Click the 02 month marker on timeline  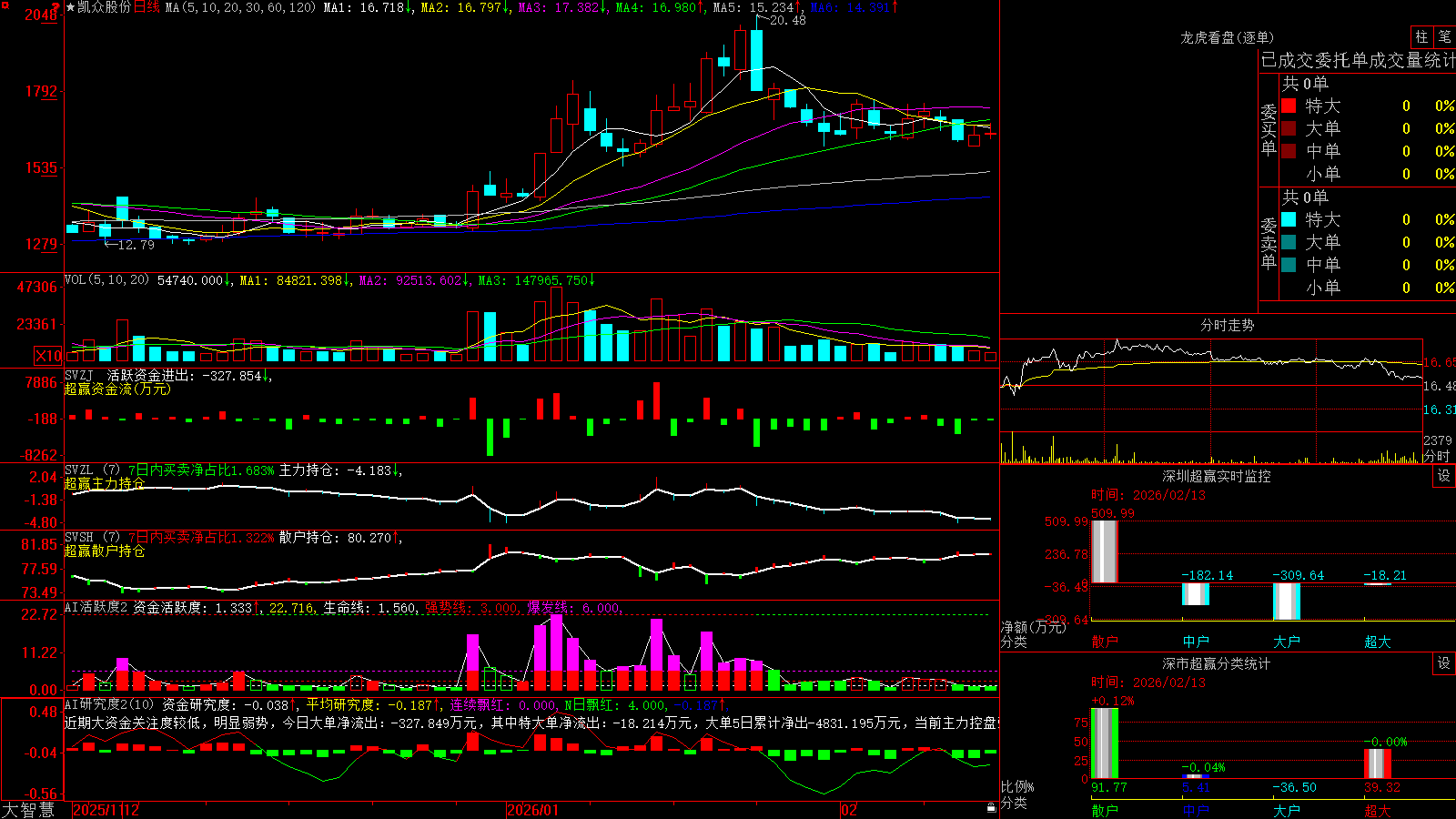click(x=848, y=810)
